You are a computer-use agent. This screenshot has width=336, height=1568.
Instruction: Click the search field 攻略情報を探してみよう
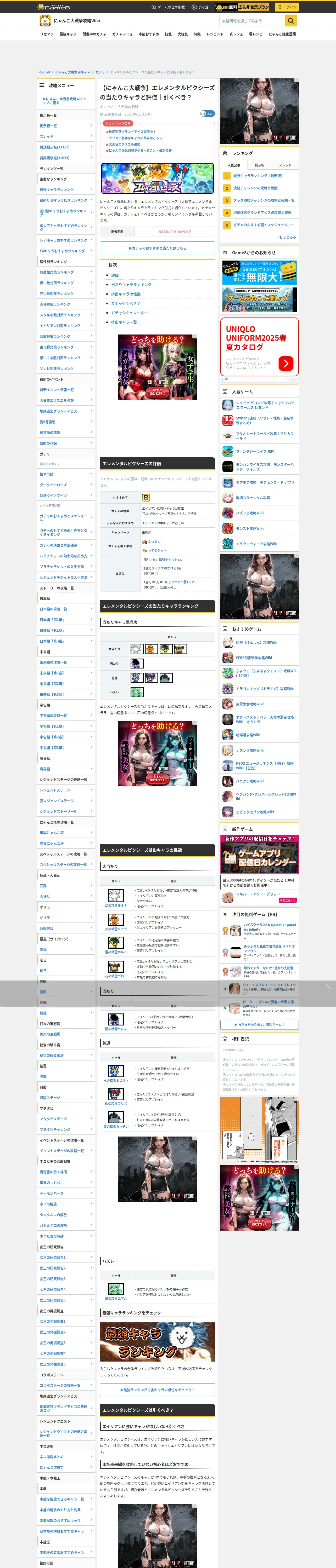pos(251,21)
